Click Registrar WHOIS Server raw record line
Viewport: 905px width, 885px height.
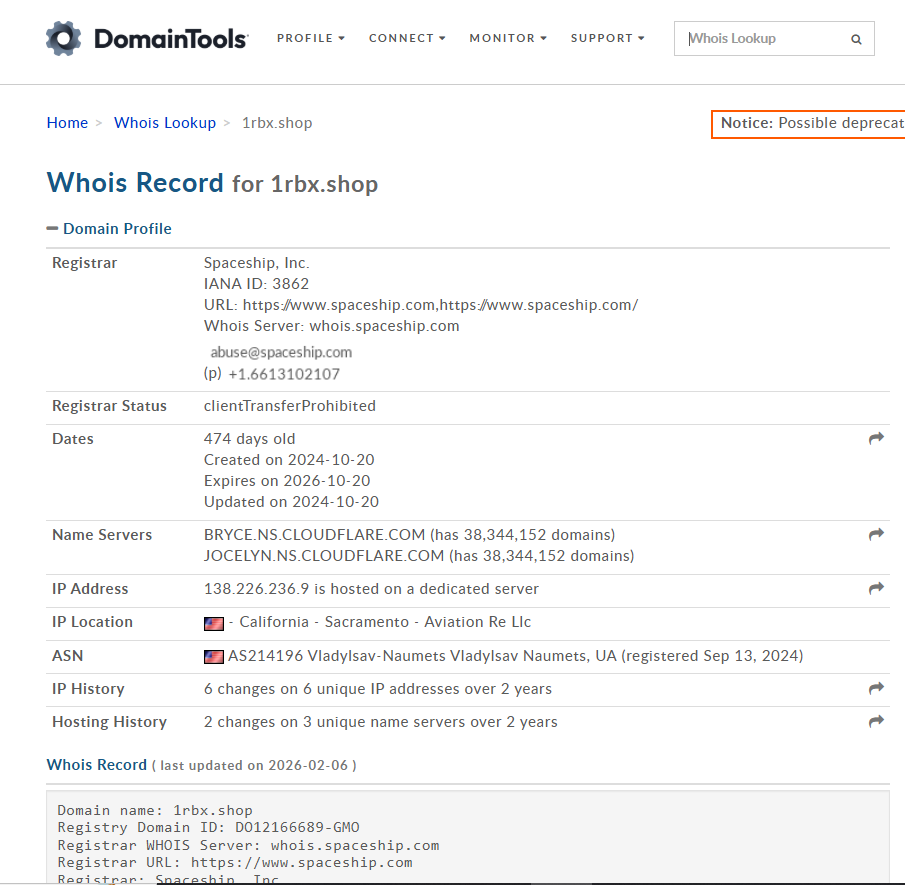point(248,845)
